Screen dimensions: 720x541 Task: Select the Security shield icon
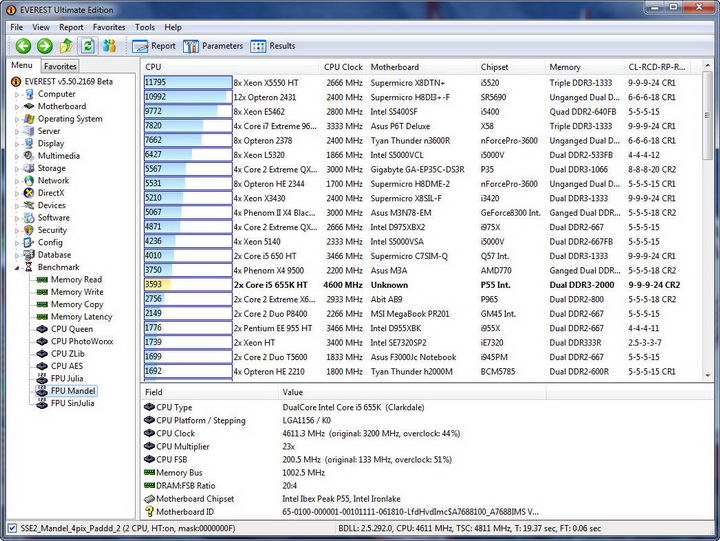tap(29, 230)
